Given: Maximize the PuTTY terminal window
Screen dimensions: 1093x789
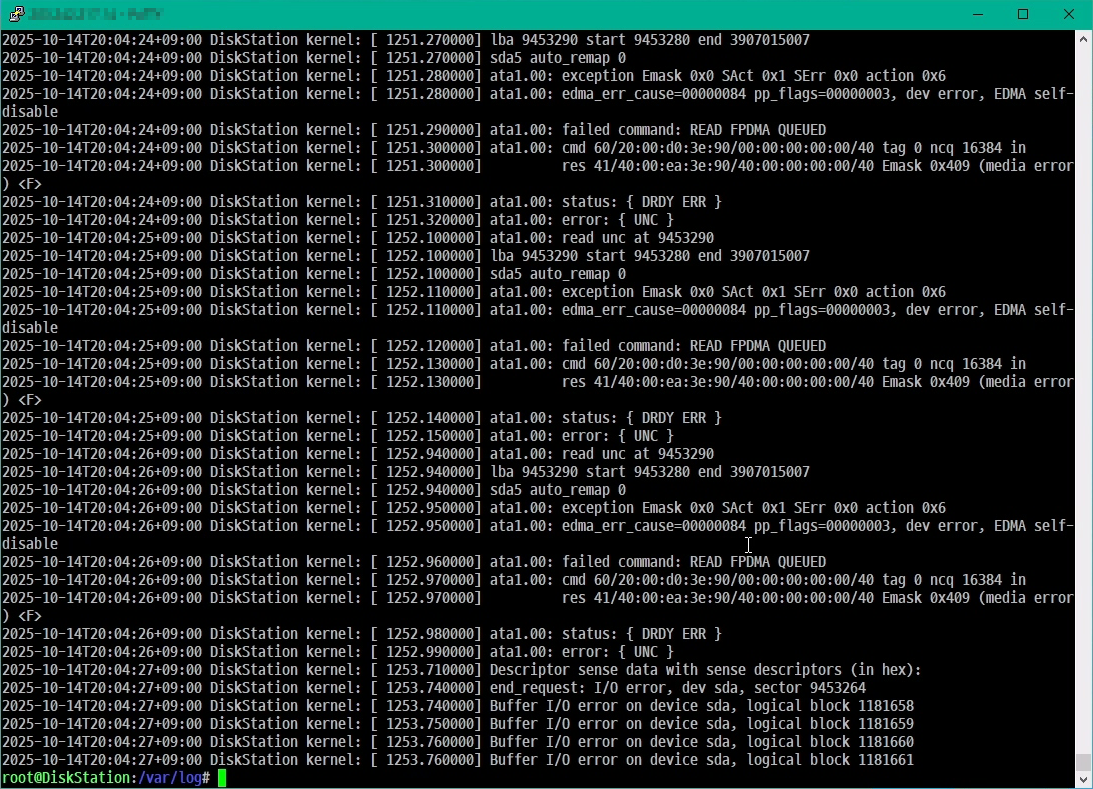Looking at the screenshot, I should click(1023, 14).
